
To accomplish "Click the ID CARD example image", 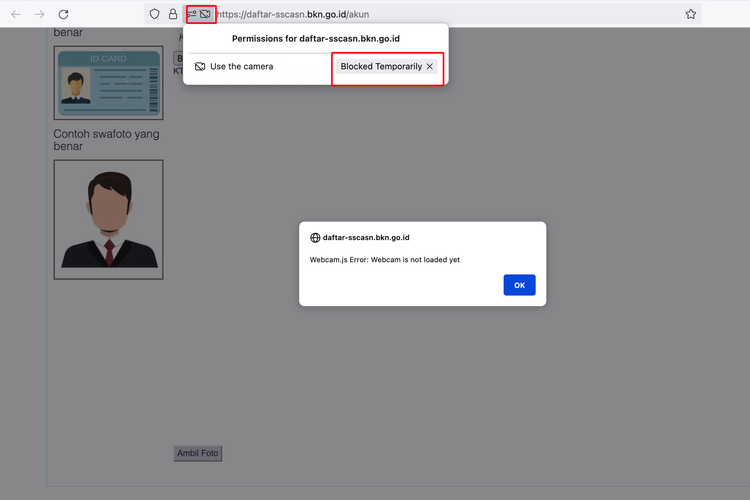I will pos(108,83).
